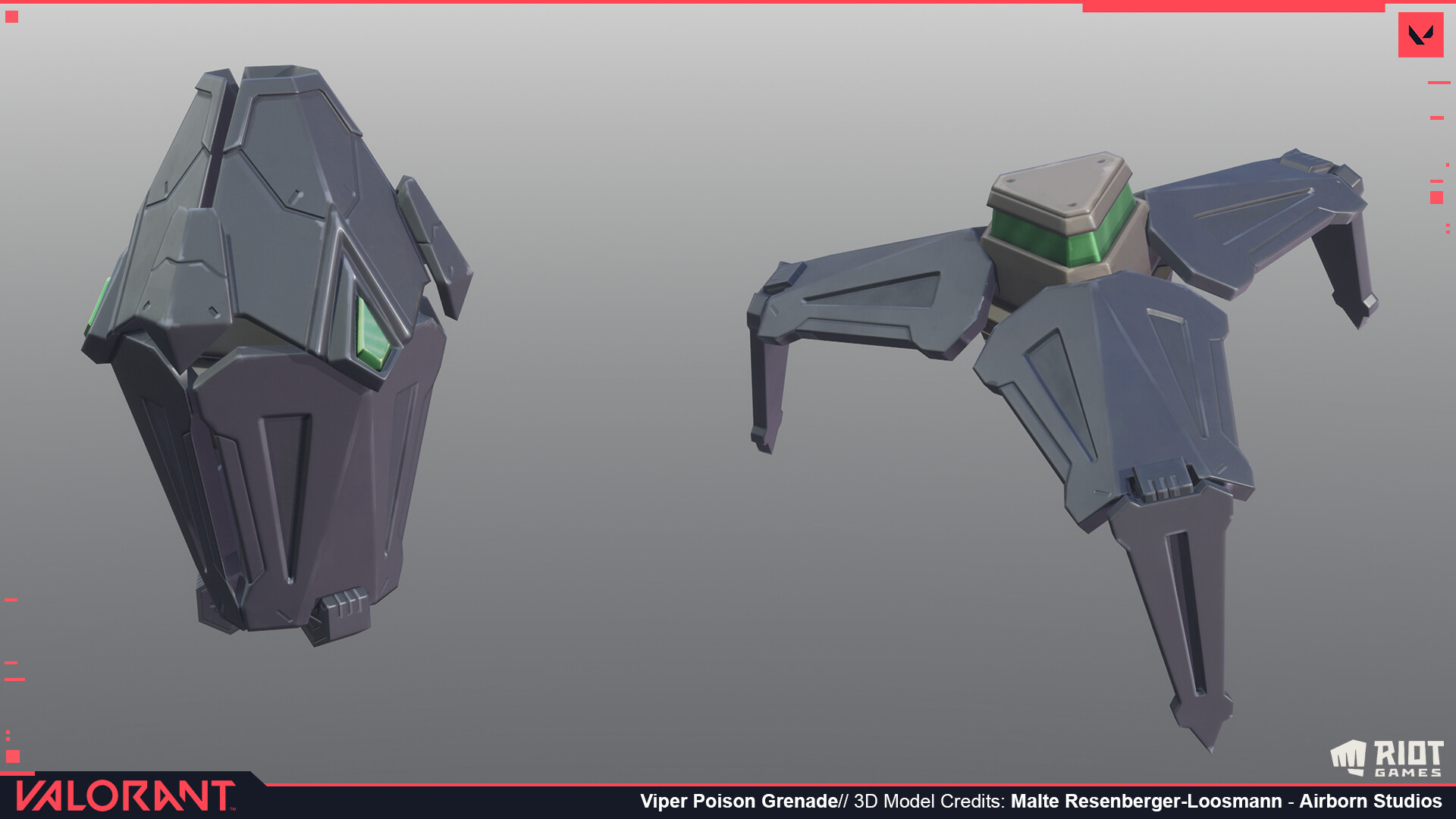Click the 'Viper Poison Grenade' caption text

[739, 802]
